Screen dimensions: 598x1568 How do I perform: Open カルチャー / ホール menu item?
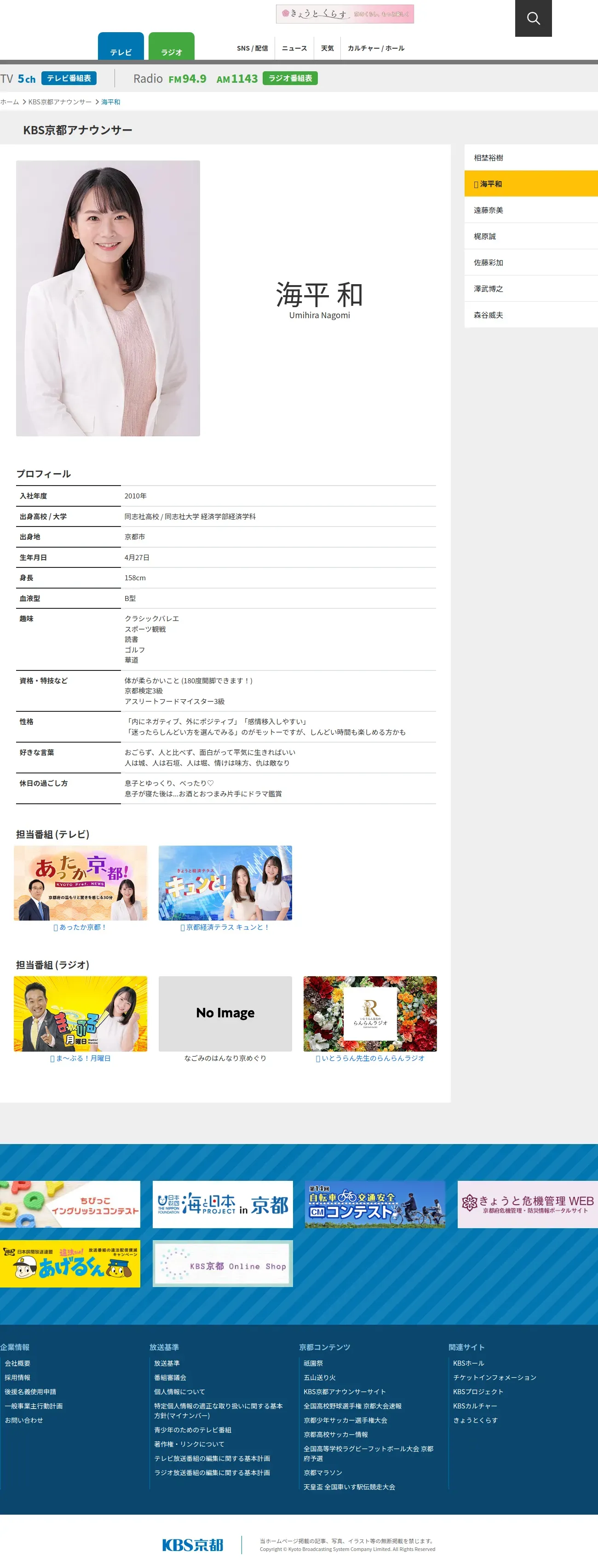click(x=376, y=48)
